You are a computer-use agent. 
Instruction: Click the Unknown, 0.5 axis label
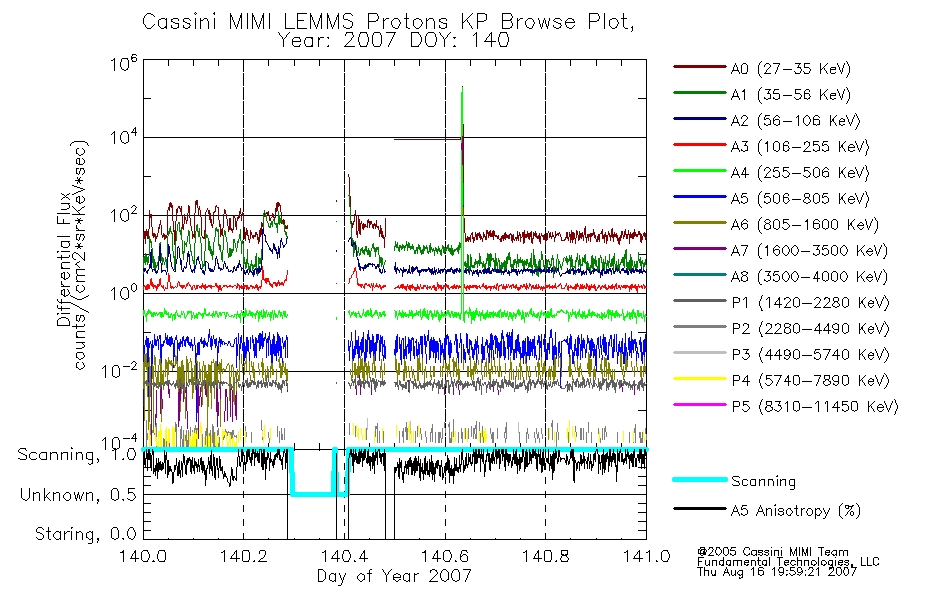[78, 495]
